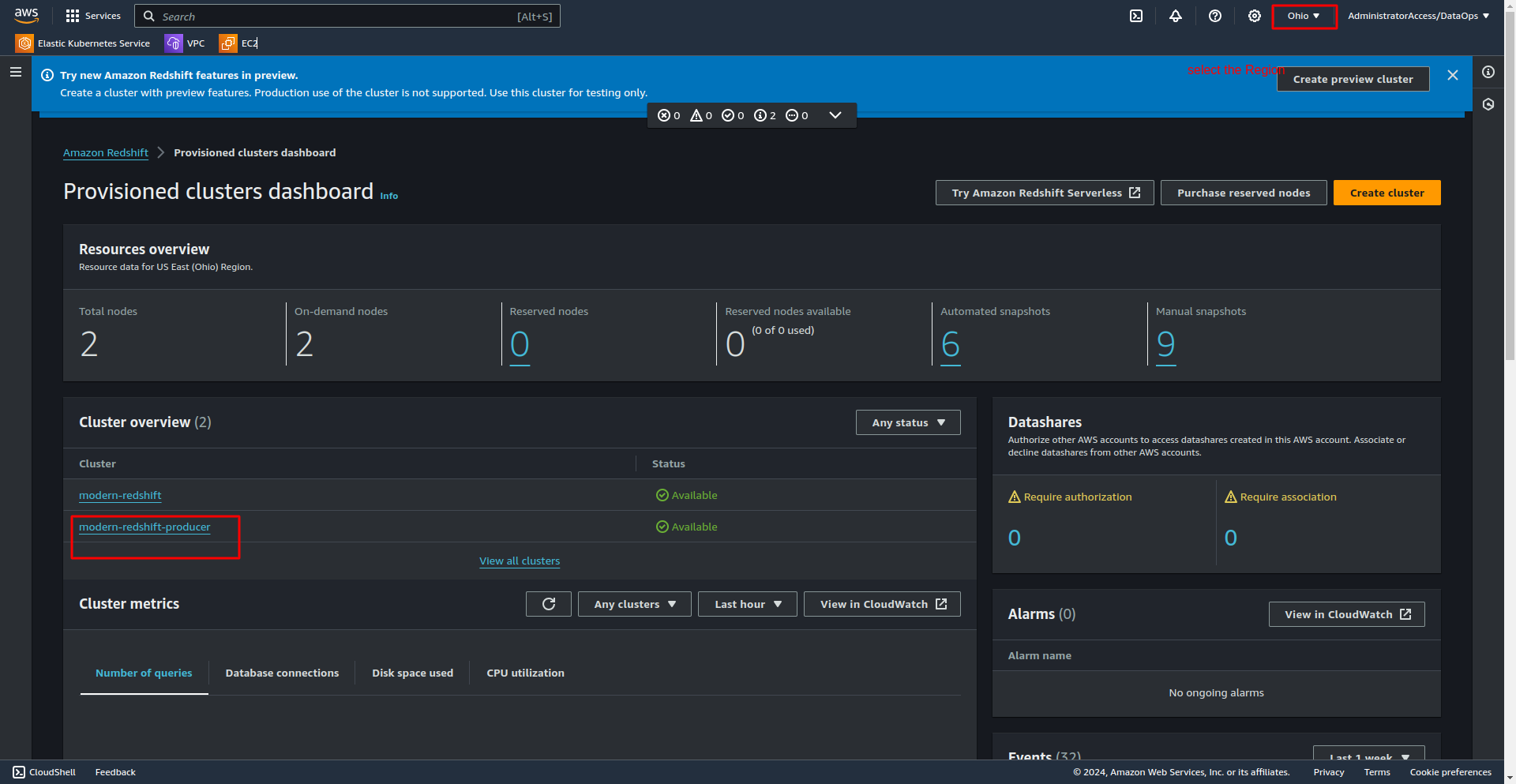
Task: Click Try Amazon Redshift Serverless
Action: [1045, 193]
